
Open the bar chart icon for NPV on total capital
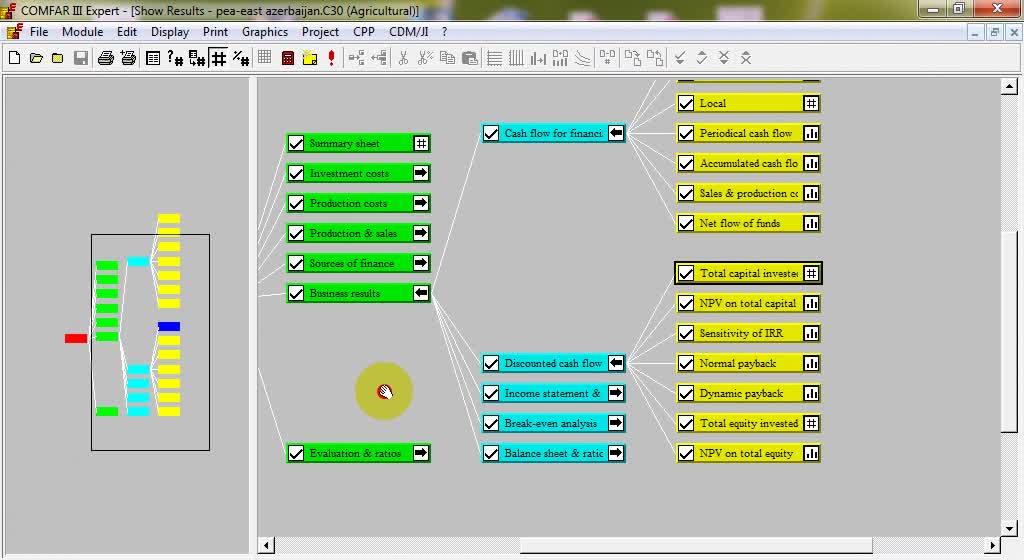pyautogui.click(x=811, y=303)
